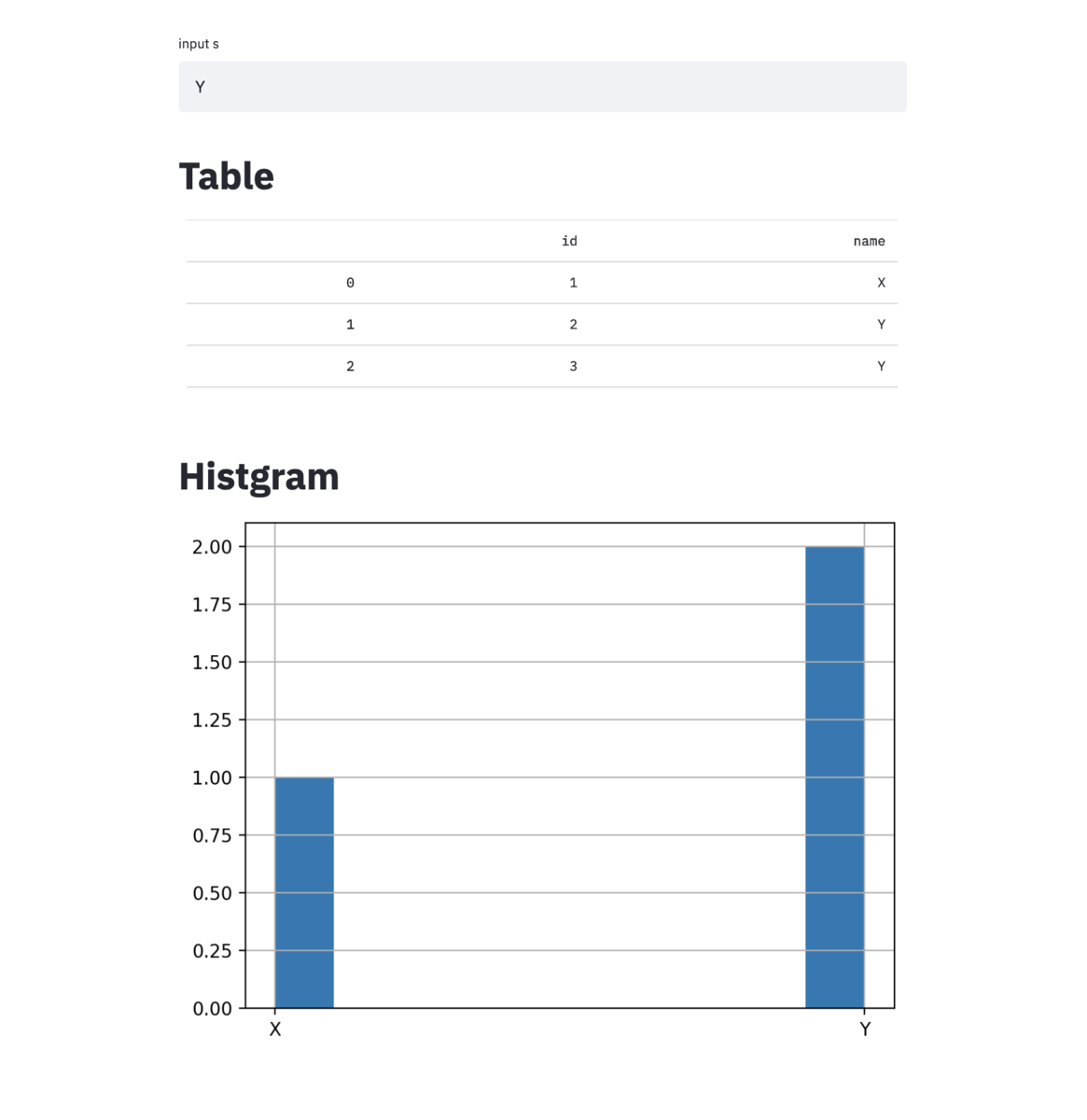This screenshot has width=1087, height=1120.
Task: Click the blue Y histogram bar
Action: [834, 777]
